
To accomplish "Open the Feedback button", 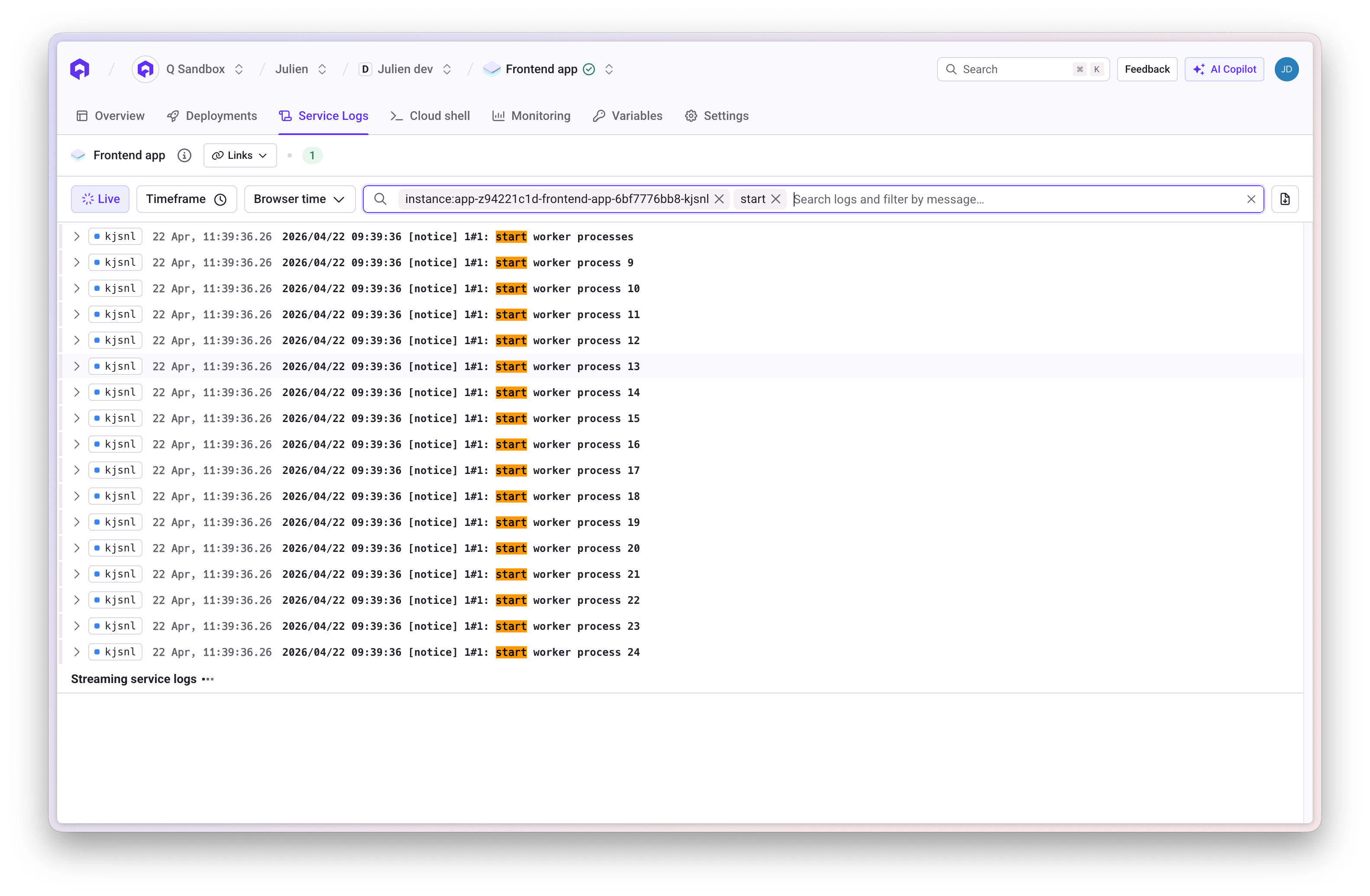I will coord(1147,69).
